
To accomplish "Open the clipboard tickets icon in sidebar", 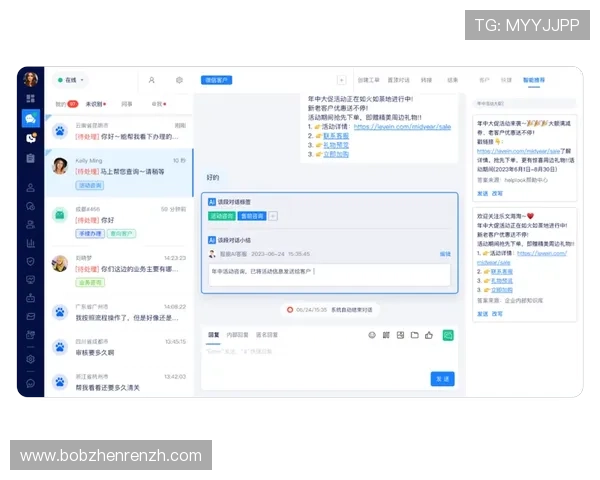I will click(x=31, y=158).
